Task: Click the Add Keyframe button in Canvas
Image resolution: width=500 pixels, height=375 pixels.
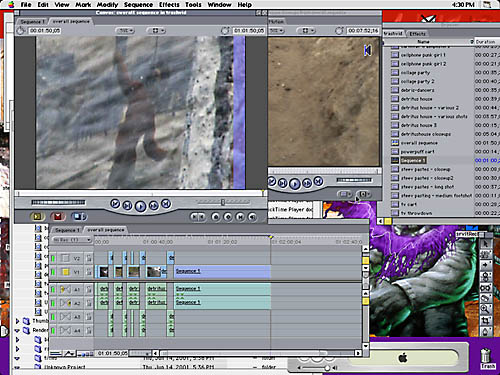Action: [228, 217]
